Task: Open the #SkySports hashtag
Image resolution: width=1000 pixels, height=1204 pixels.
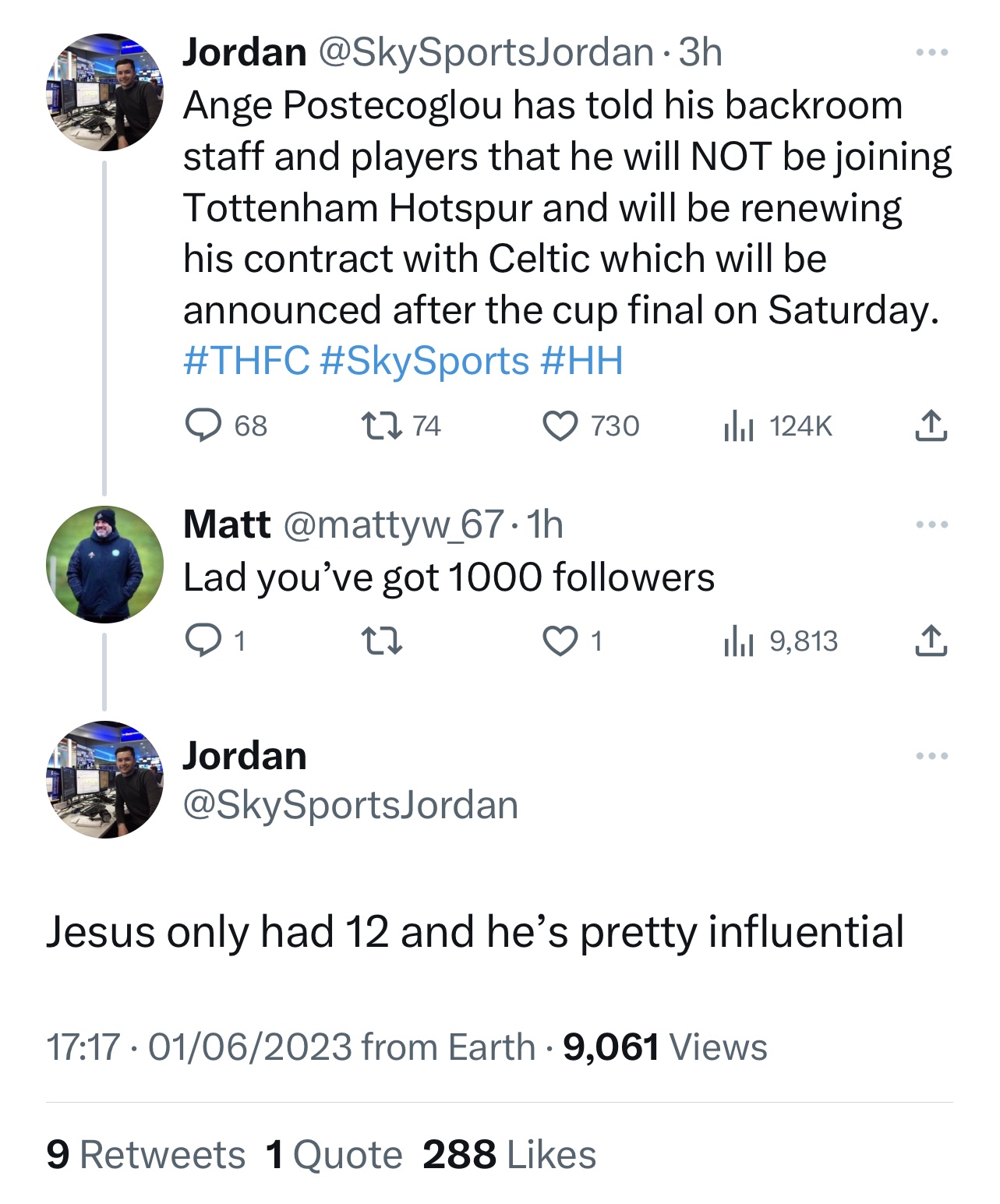Action: [425, 361]
